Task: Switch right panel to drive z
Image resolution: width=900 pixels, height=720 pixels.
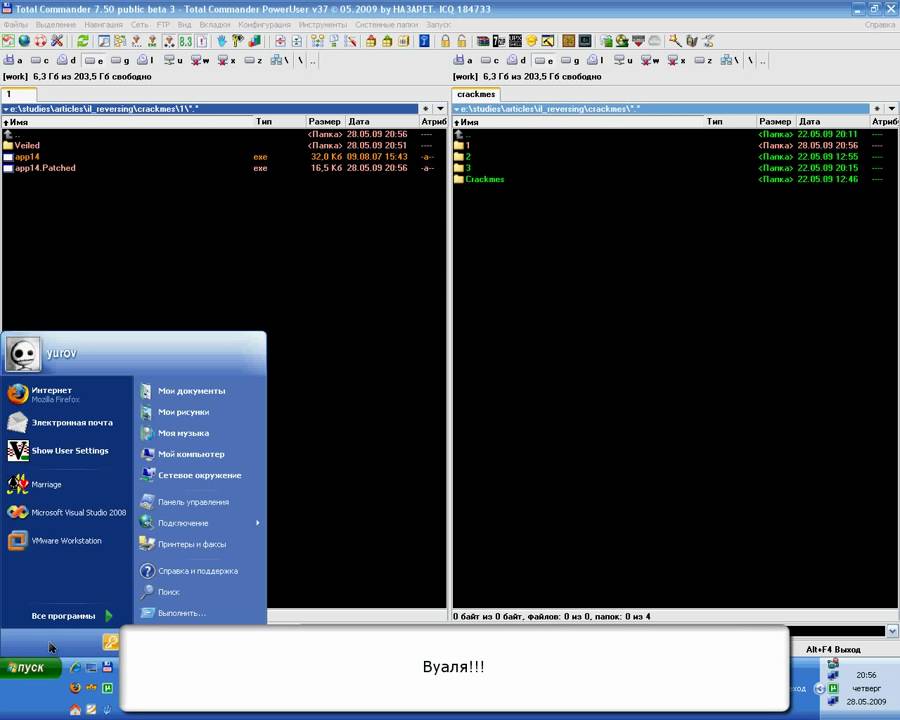Action: click(x=703, y=60)
